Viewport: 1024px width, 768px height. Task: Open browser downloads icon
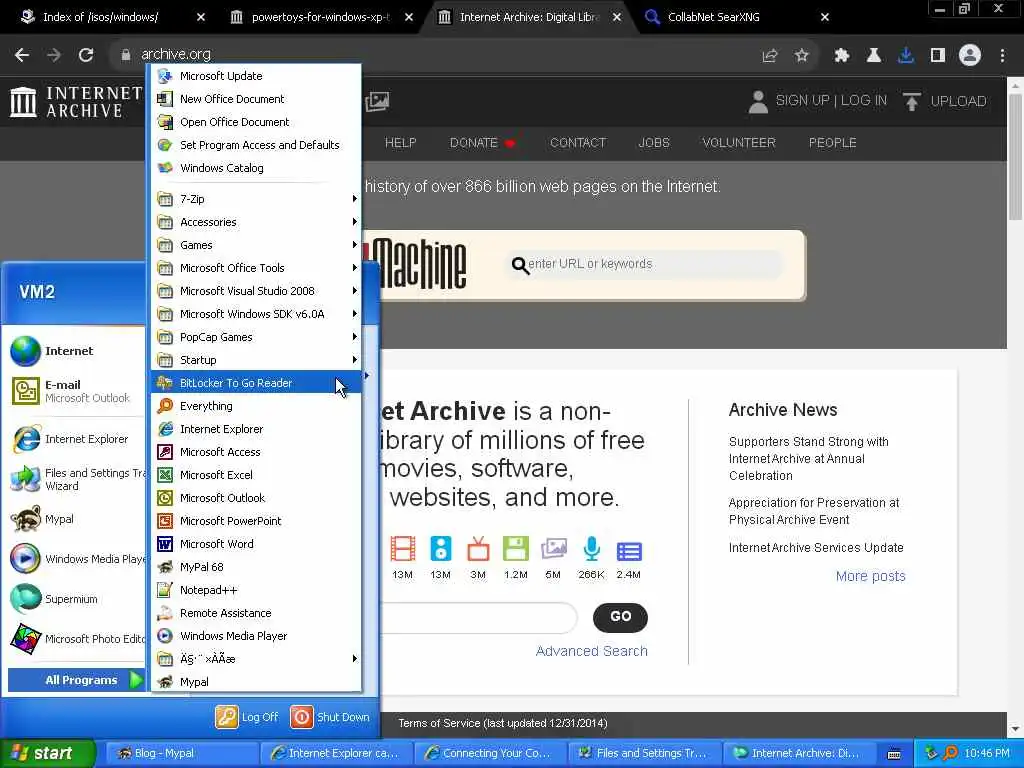[x=906, y=56]
